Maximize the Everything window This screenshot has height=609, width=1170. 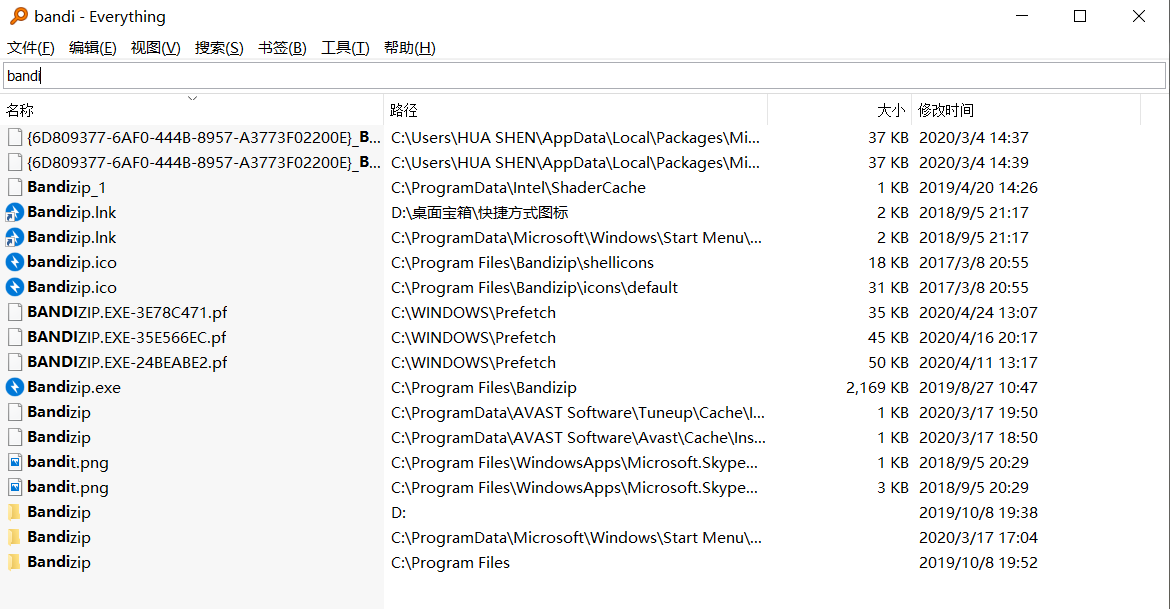[1080, 16]
